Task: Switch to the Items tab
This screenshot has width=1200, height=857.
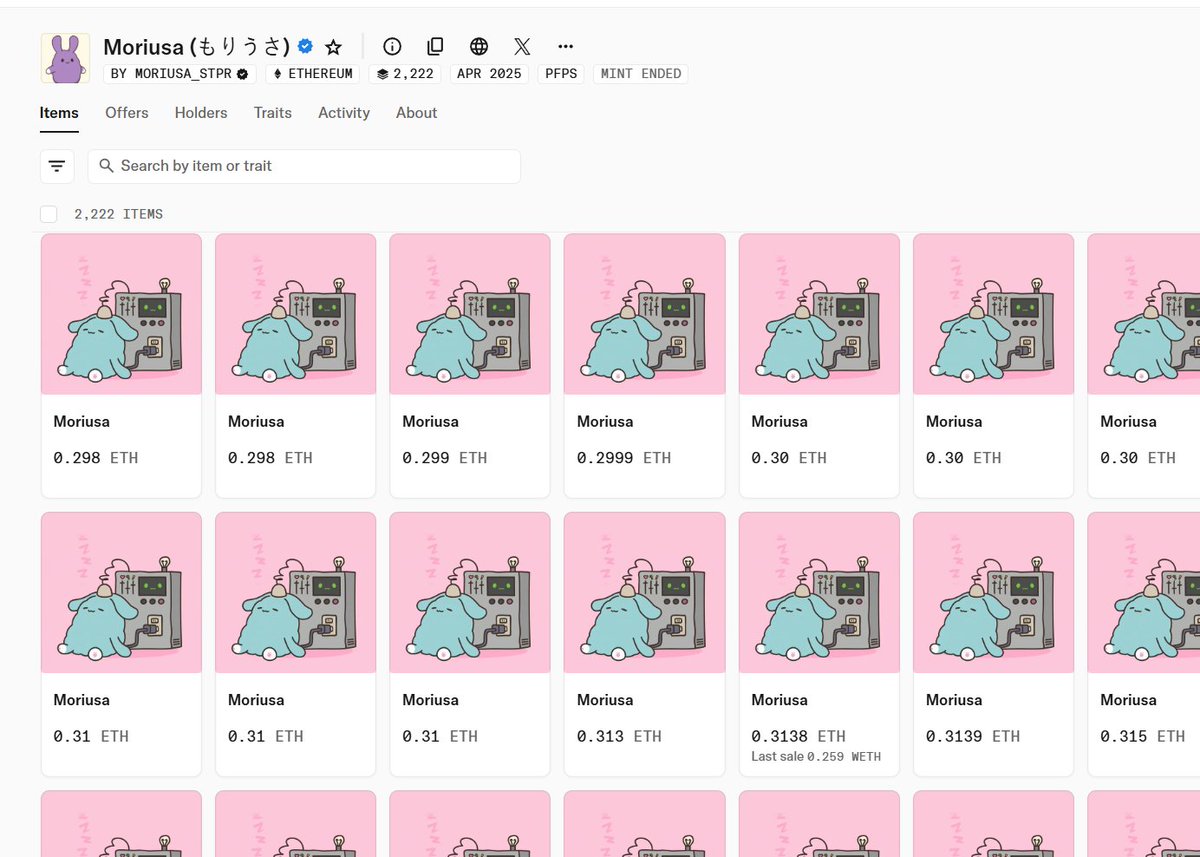Action: pyautogui.click(x=59, y=113)
